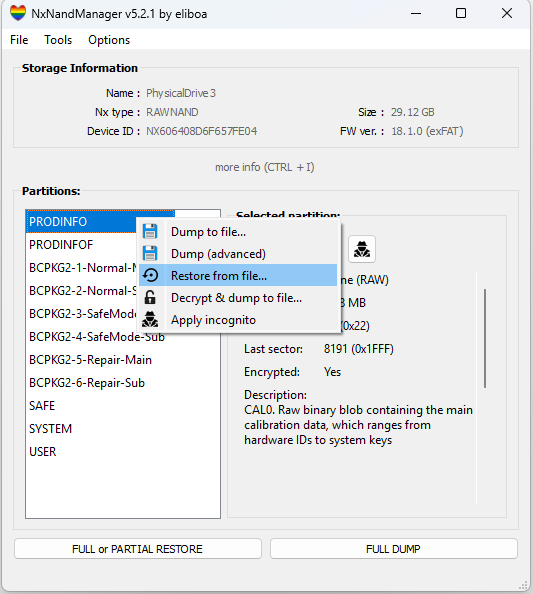Click the resize grip at window corner
533x594 pixels.
tap(523, 585)
